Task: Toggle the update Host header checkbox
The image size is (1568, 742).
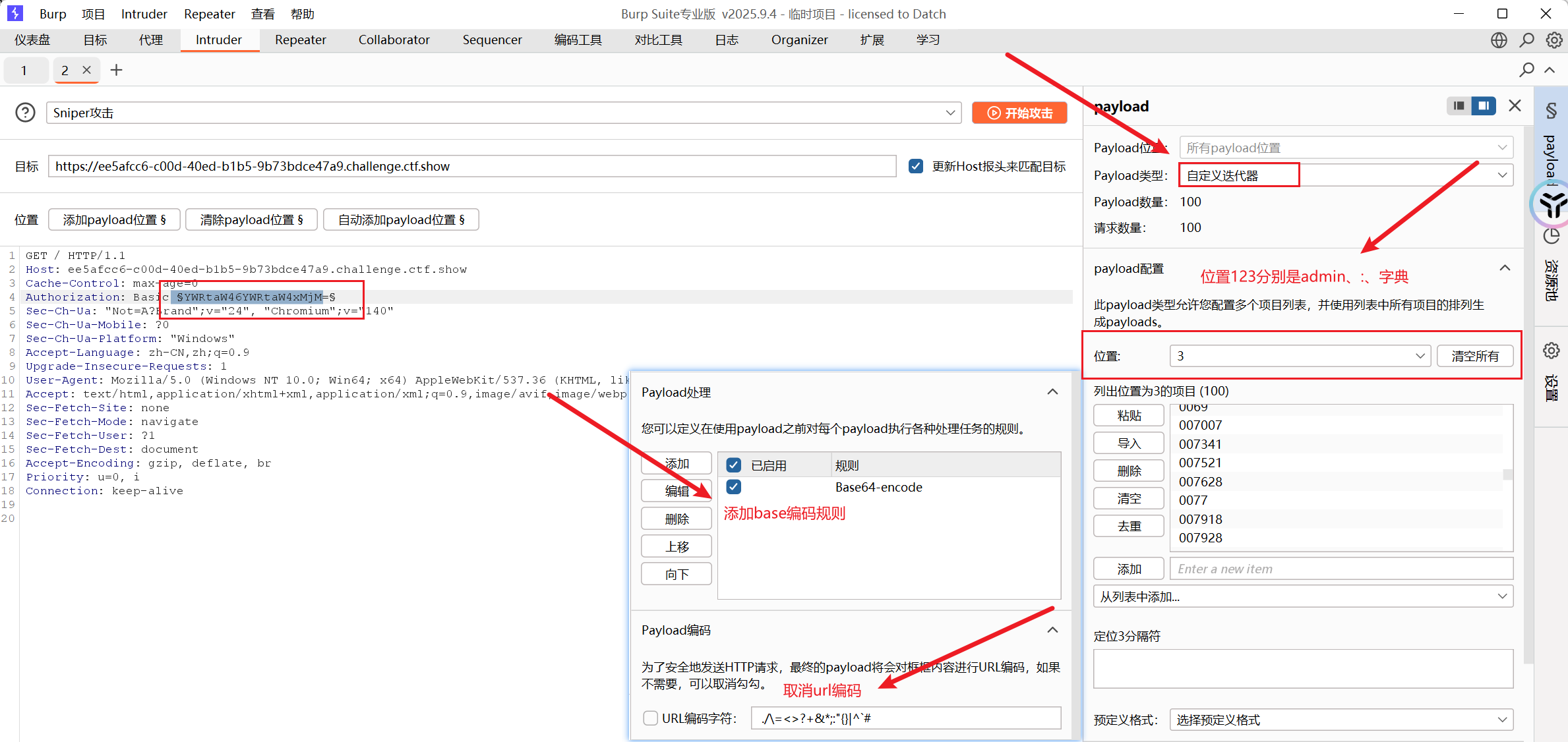Action: tap(916, 166)
